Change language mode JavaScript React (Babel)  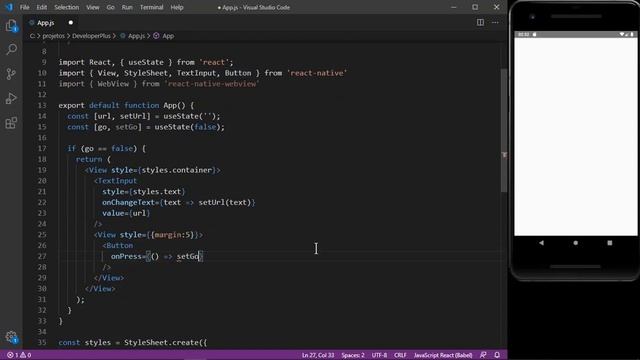[443, 355]
